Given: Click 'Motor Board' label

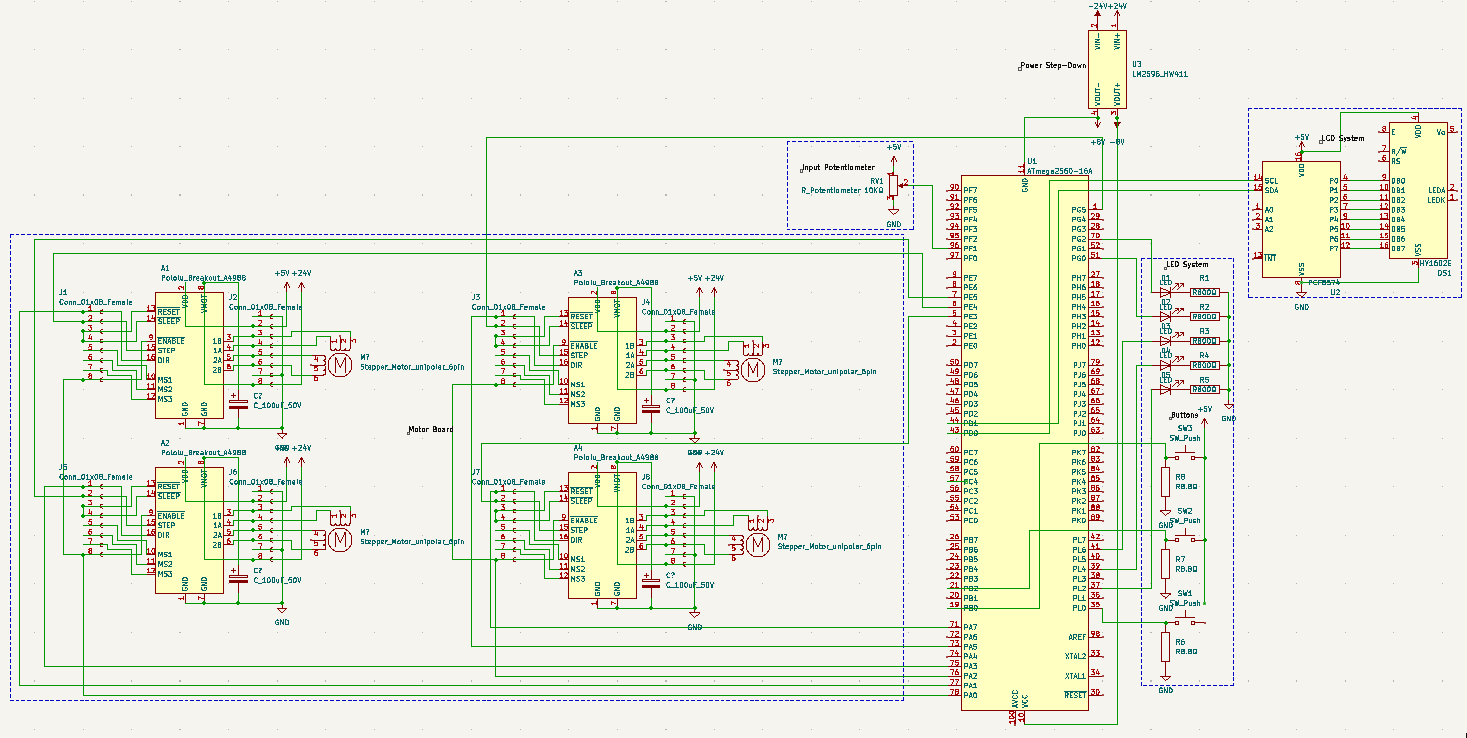Looking at the screenshot, I should (x=431, y=430).
